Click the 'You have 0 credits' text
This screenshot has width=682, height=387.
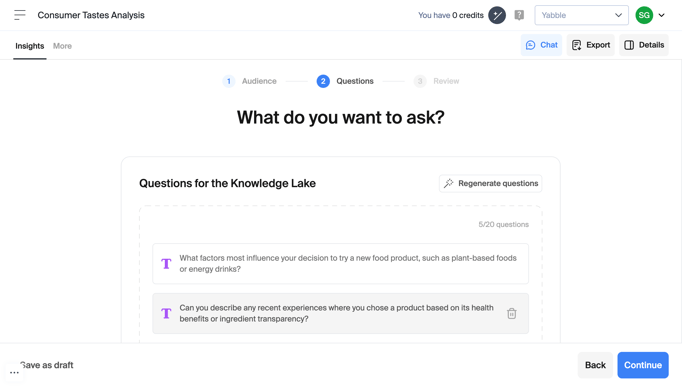[x=451, y=15]
